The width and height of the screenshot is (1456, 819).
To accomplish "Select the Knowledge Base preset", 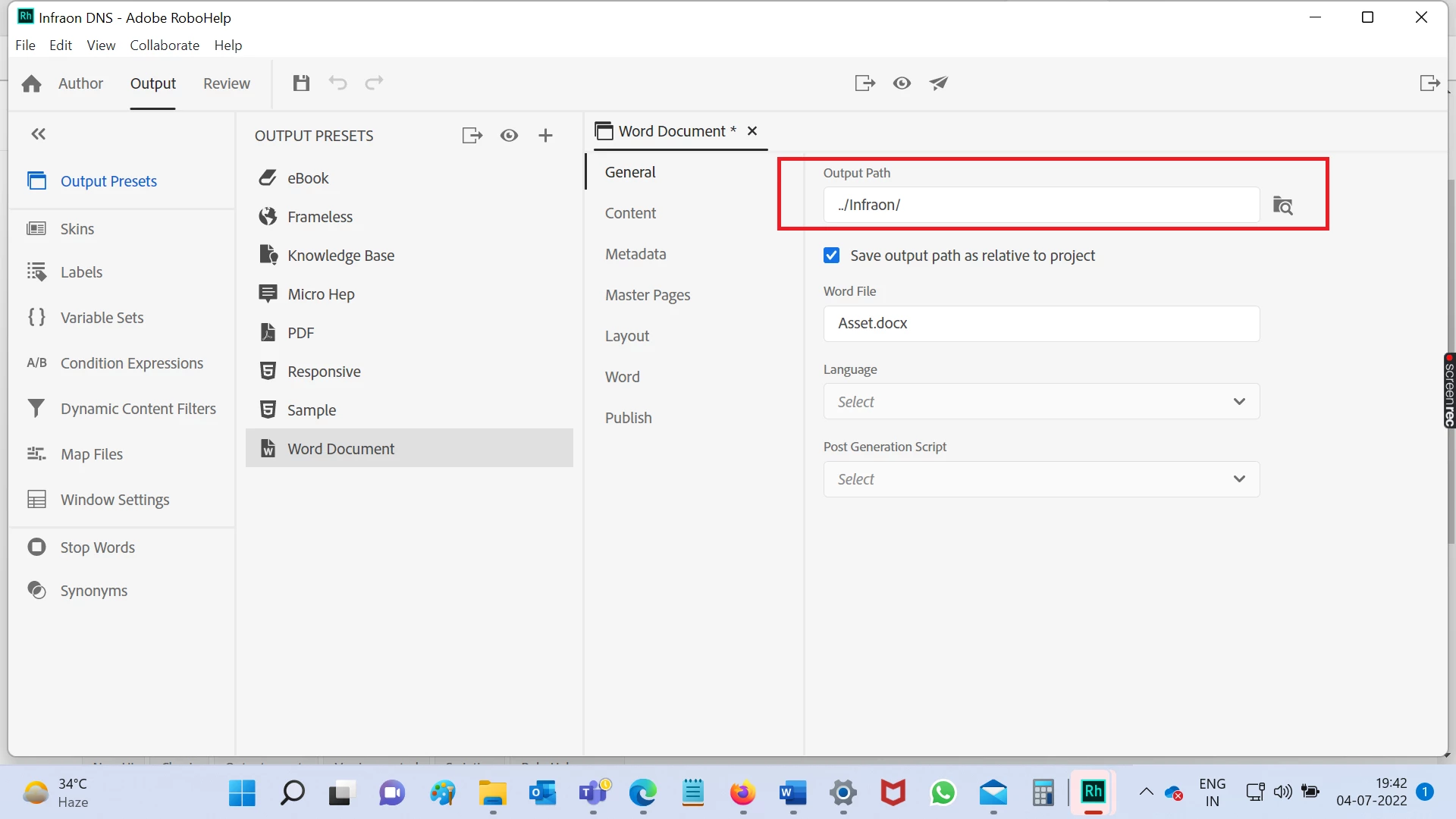I will [x=340, y=256].
